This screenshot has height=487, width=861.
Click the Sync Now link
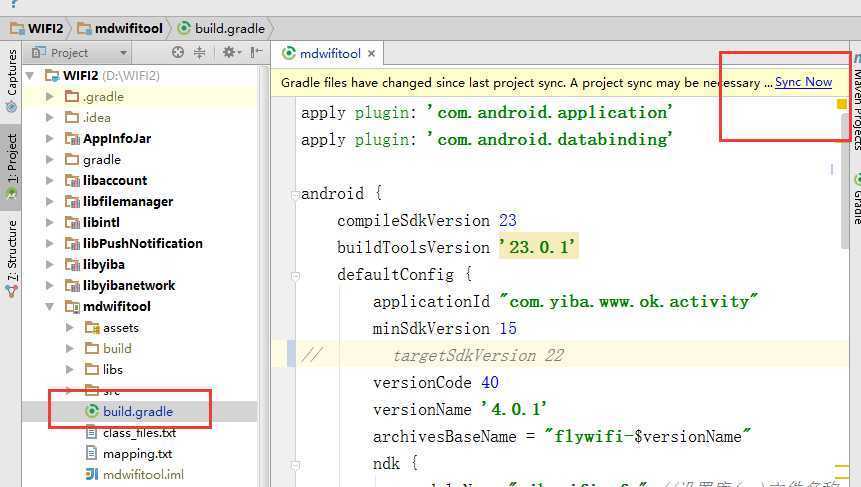pos(803,82)
